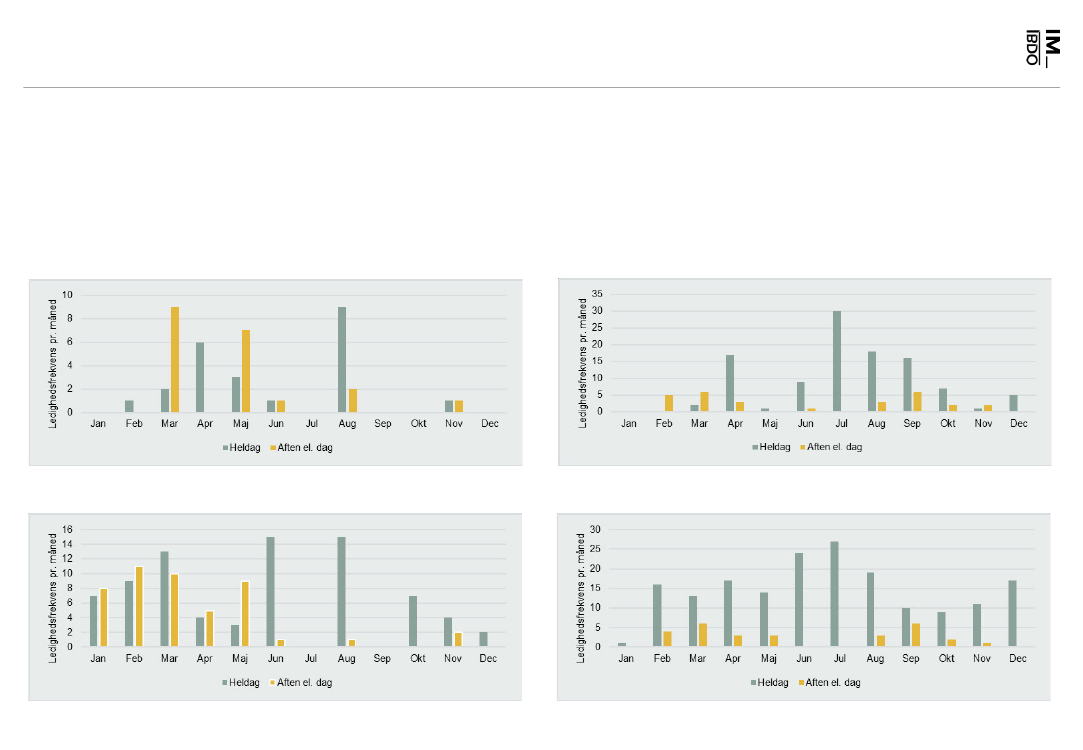1083x750 pixels.
Task: Click the gray Heldag legend swatch in bottom-left chart
Action: (x=224, y=683)
